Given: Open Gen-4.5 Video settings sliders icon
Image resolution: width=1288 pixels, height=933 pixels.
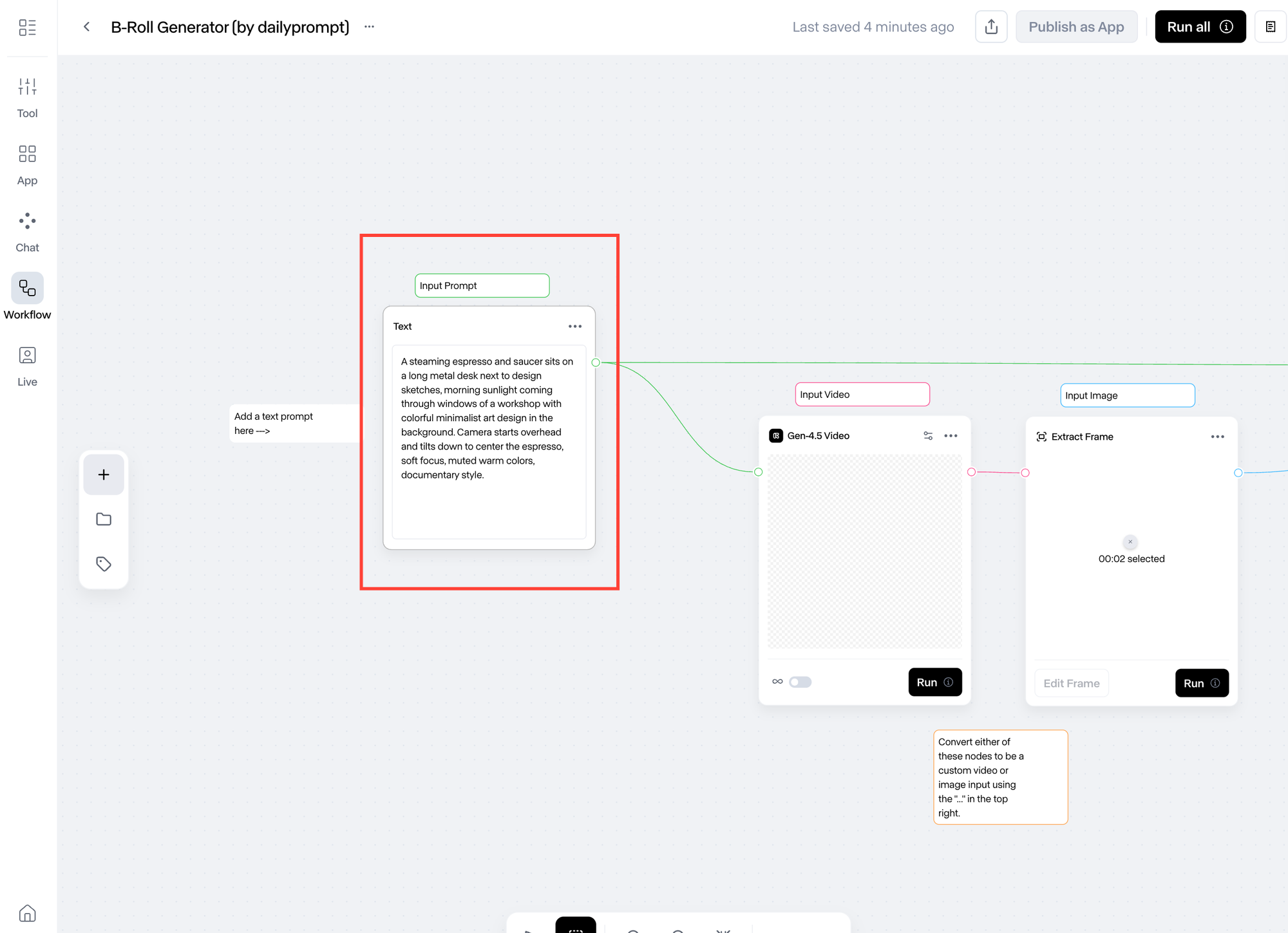Looking at the screenshot, I should pyautogui.click(x=928, y=436).
